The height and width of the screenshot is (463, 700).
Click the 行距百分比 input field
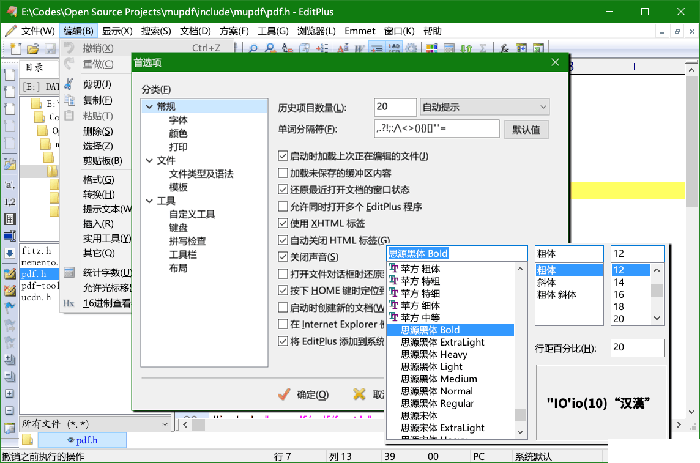638,347
